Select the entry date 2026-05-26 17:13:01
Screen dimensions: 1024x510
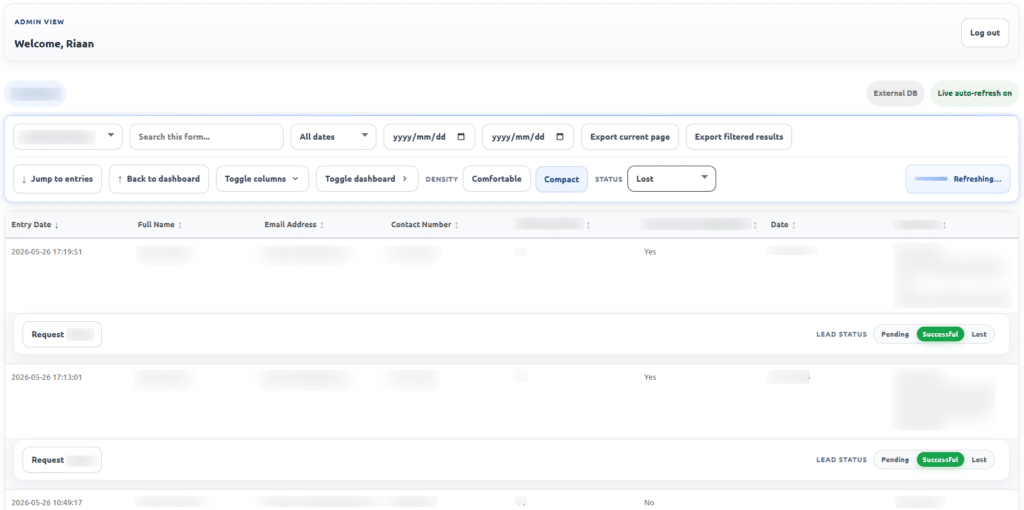point(46,377)
